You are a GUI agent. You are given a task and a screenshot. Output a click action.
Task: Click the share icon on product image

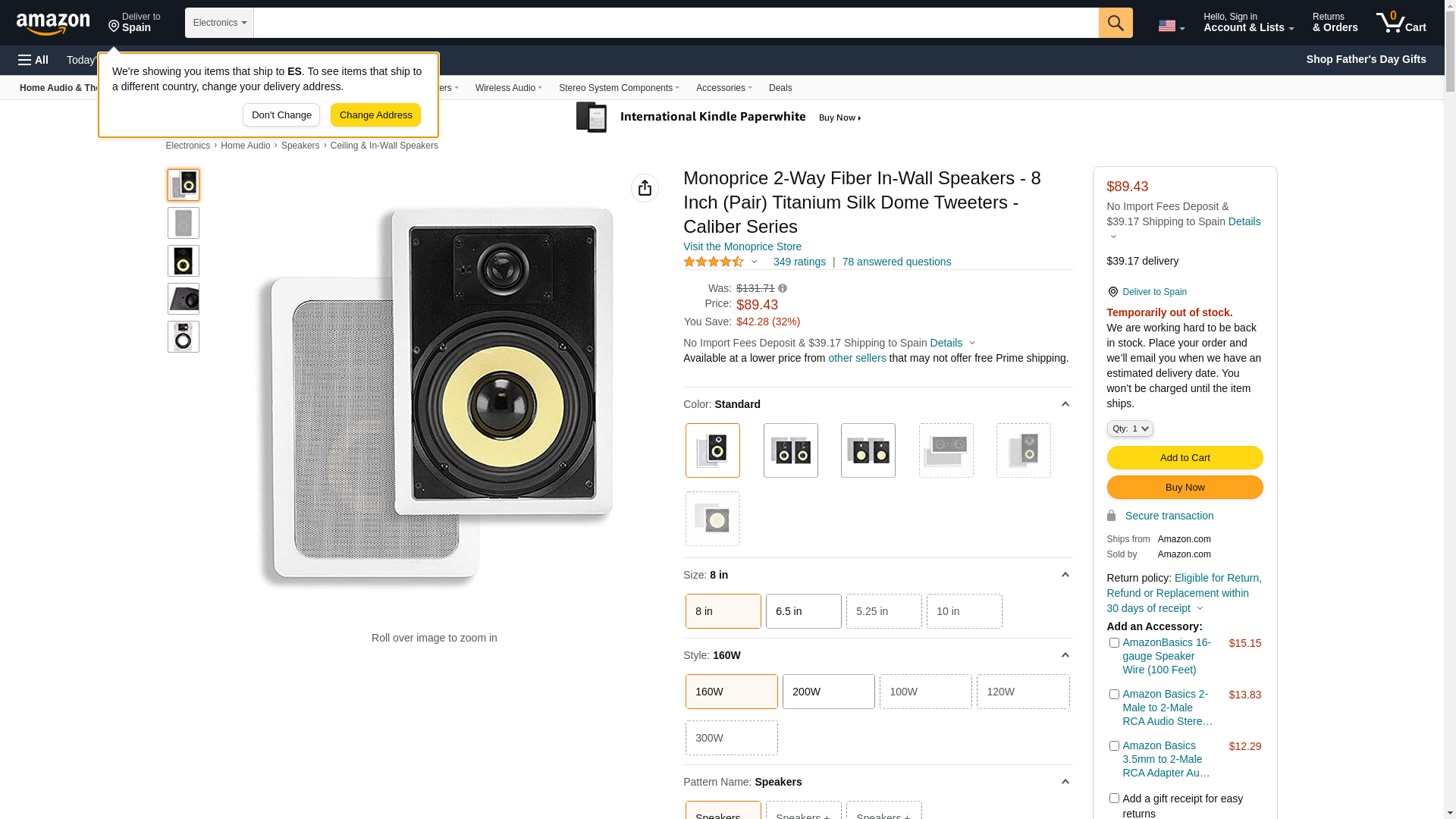(x=645, y=188)
